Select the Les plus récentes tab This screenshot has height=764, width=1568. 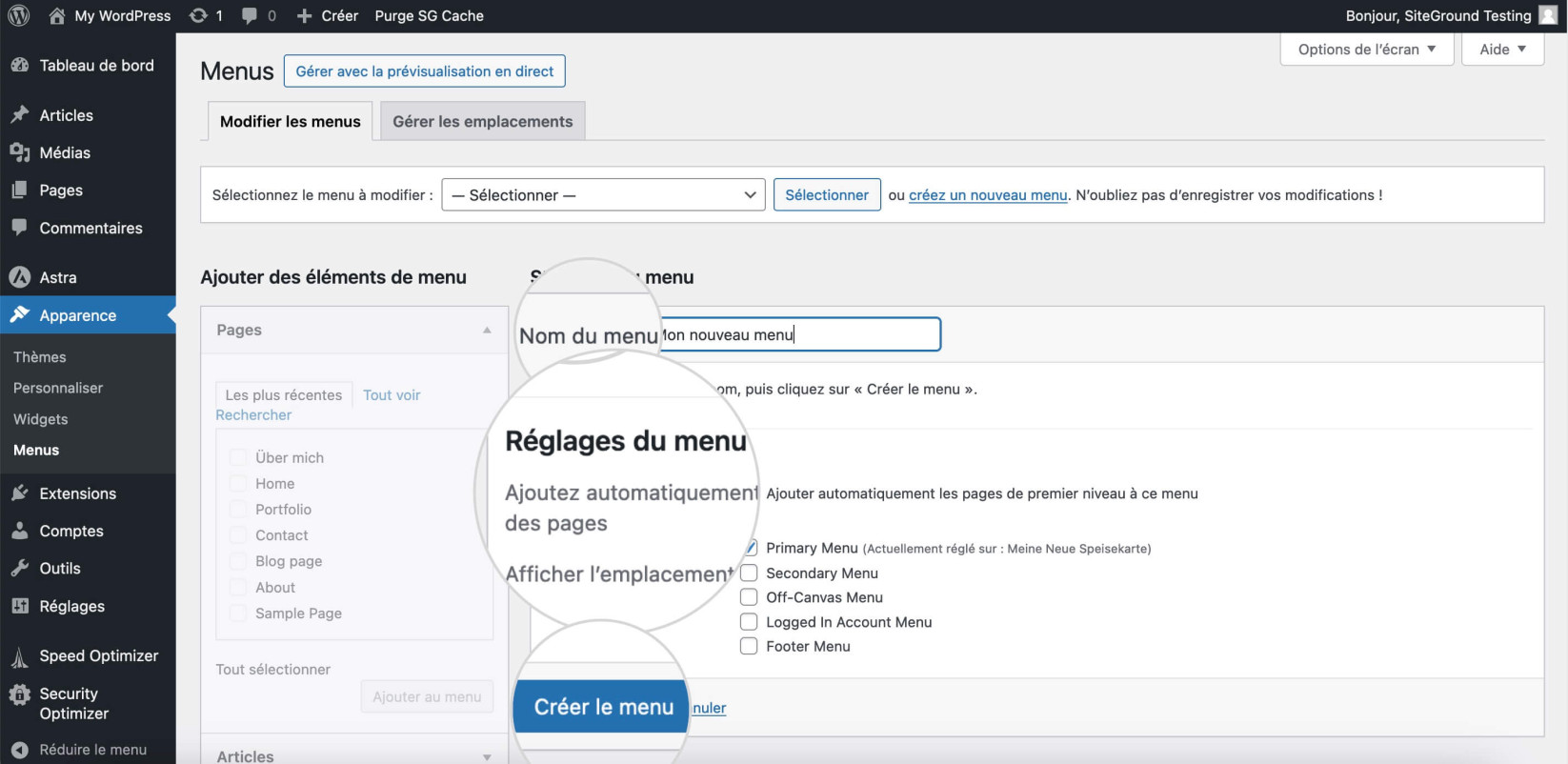click(284, 394)
